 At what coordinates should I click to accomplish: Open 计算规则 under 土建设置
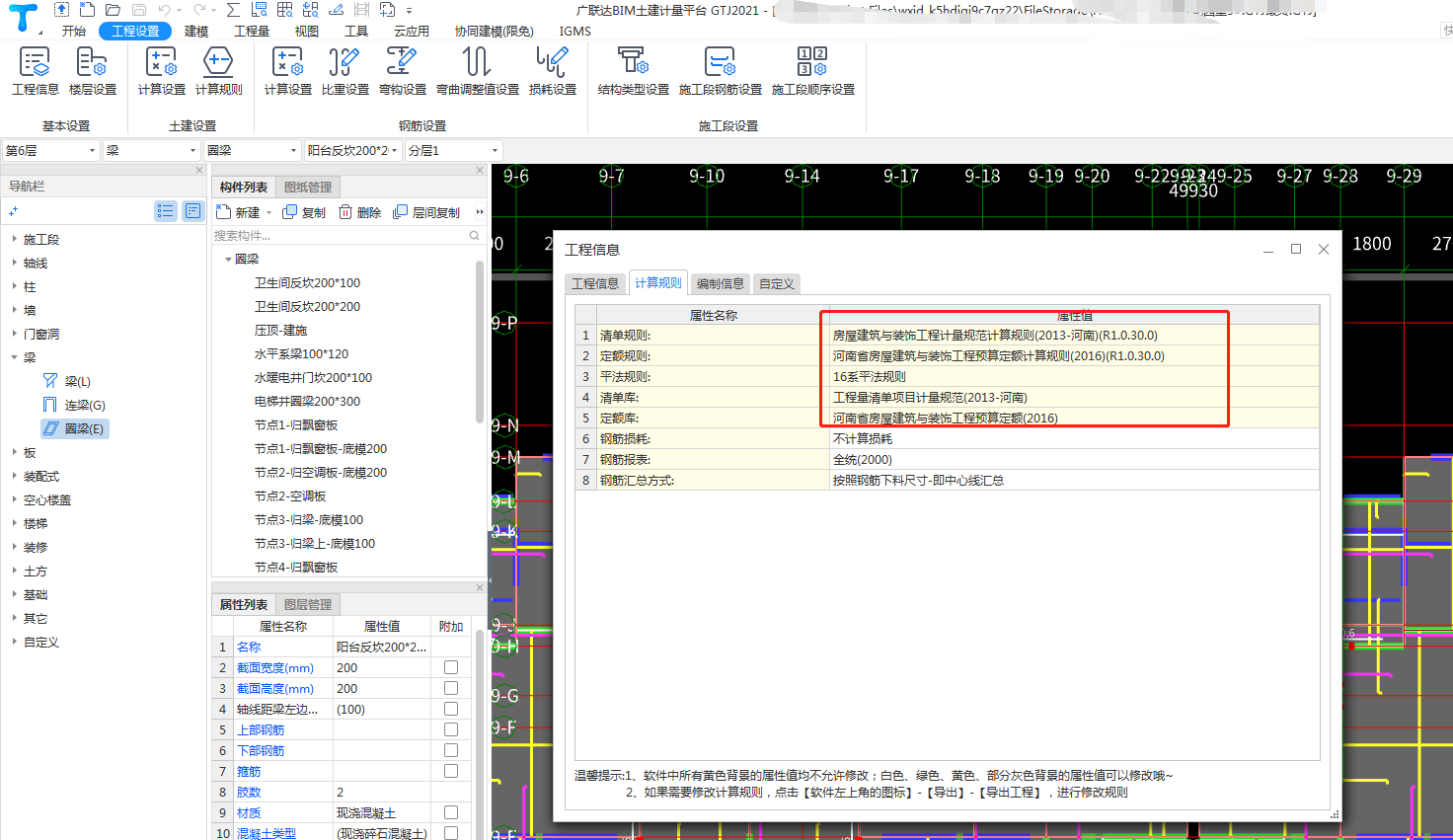pyautogui.click(x=218, y=71)
